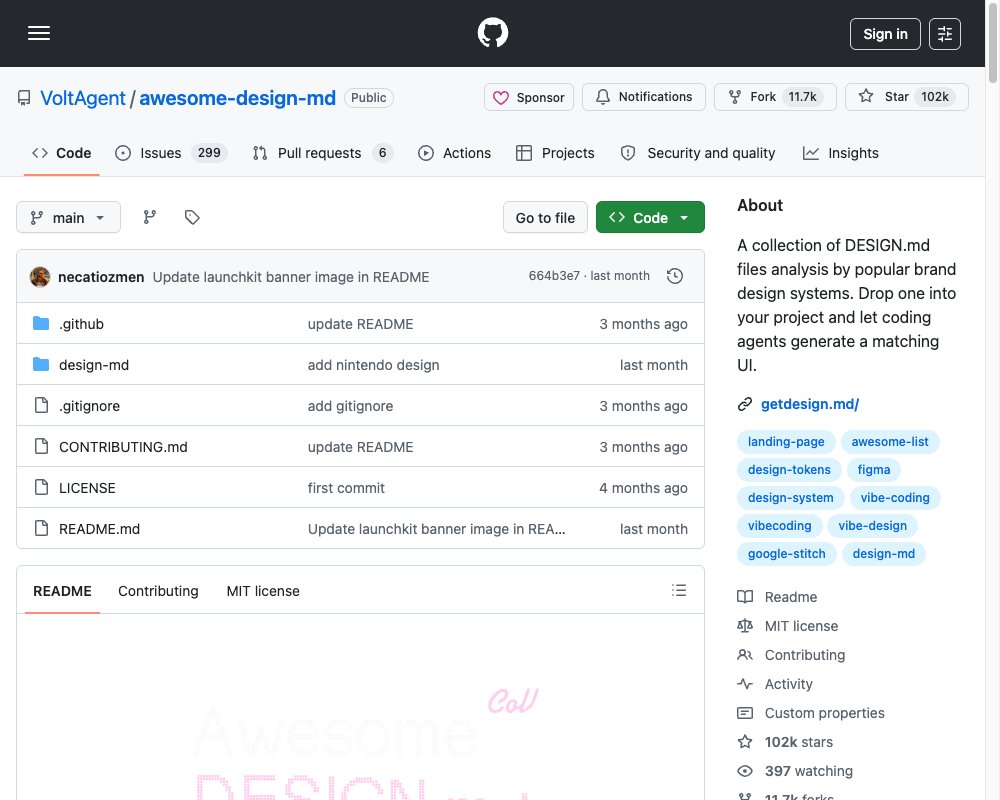Image resolution: width=1000 pixels, height=800 pixels.
Task: Click the branches icon next to main
Action: click(150, 218)
